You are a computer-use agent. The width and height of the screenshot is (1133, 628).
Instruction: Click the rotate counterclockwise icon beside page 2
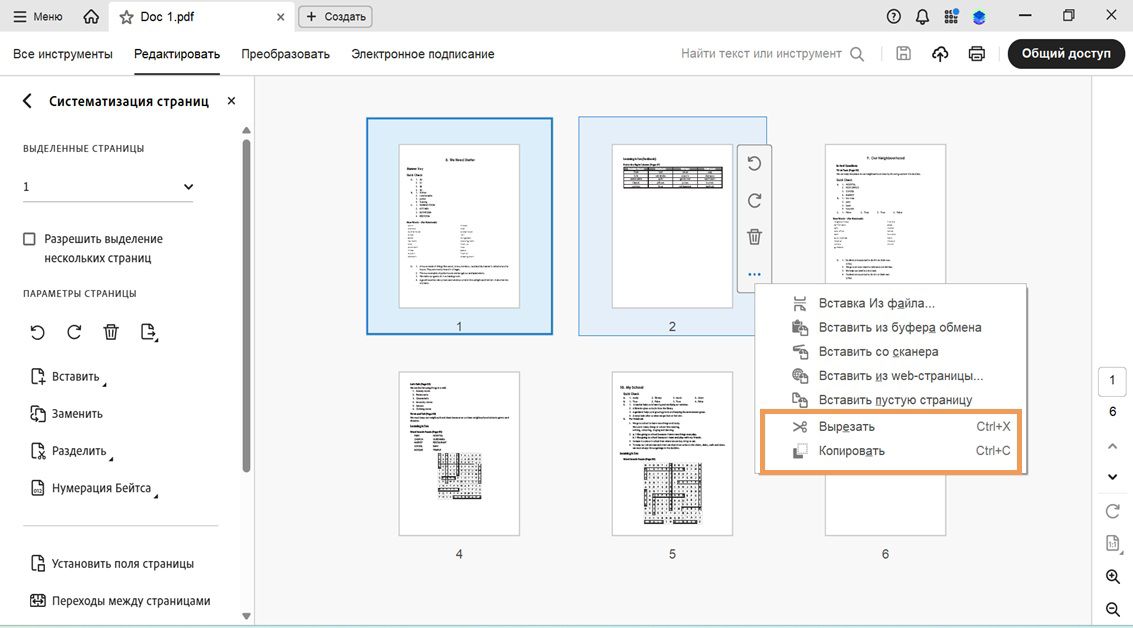(754, 164)
